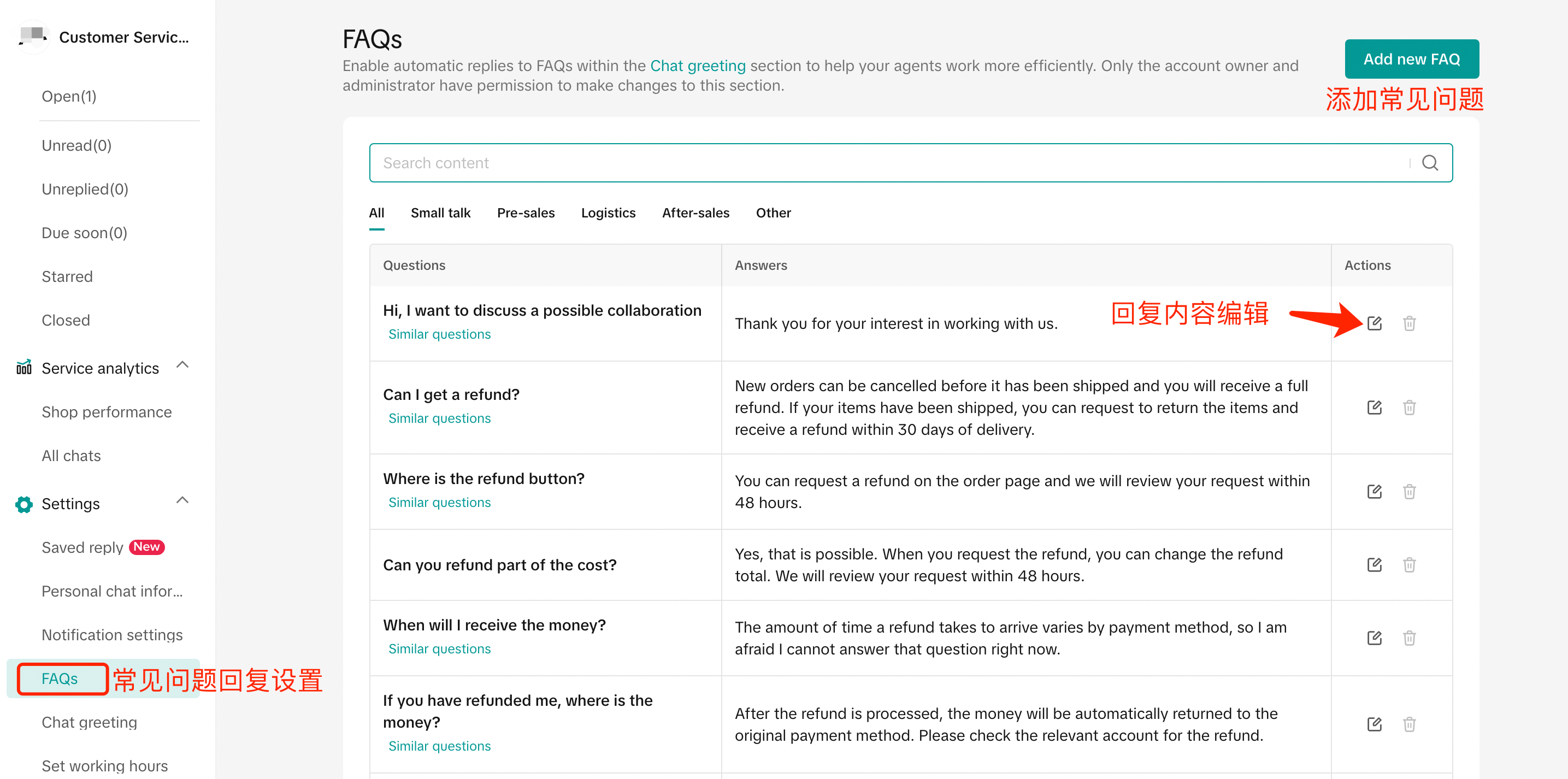Delete the 'Can I get a refund?' FAQ
Image resolution: width=1568 pixels, height=779 pixels.
click(1408, 407)
